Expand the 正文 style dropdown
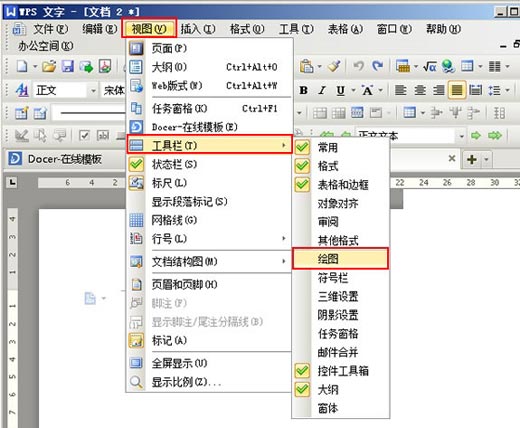This screenshot has height=428, width=520. 93,90
